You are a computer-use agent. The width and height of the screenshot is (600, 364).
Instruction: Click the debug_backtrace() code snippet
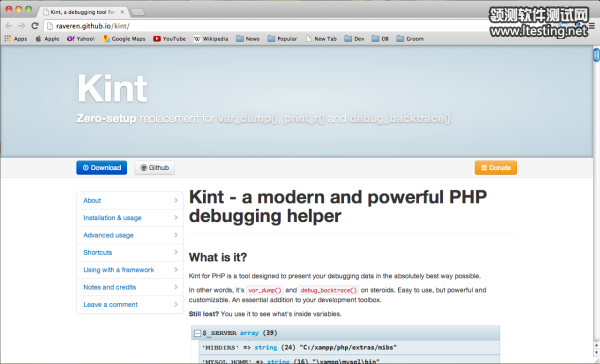(329, 290)
